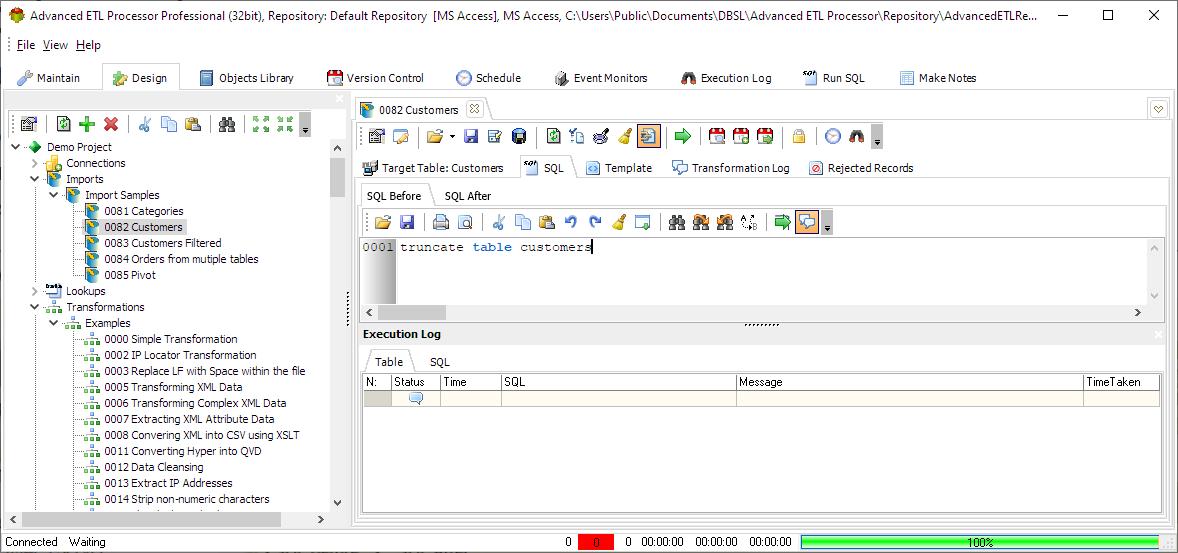Viewport: 1178px width, 553px height.
Task: Collapse the Demo Project tree node
Action: point(16,147)
